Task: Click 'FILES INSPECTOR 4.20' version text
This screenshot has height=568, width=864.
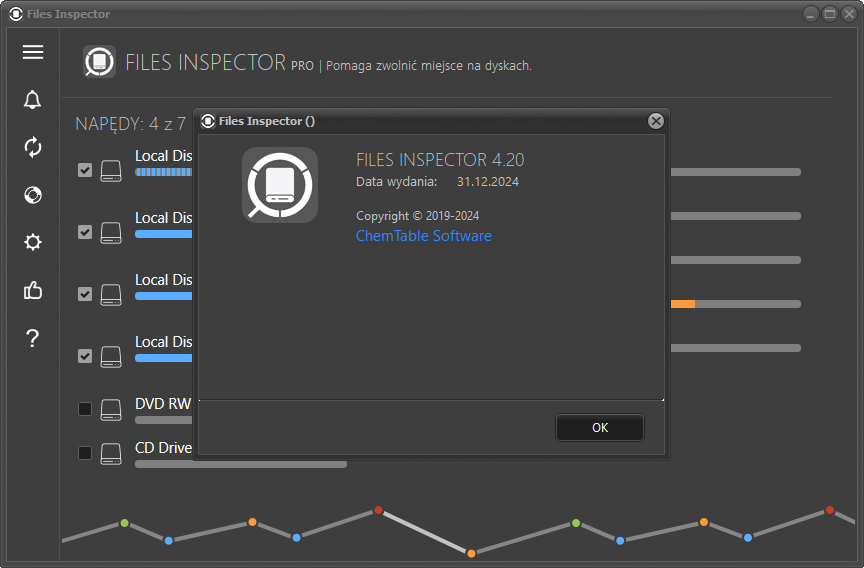Action: [440, 160]
